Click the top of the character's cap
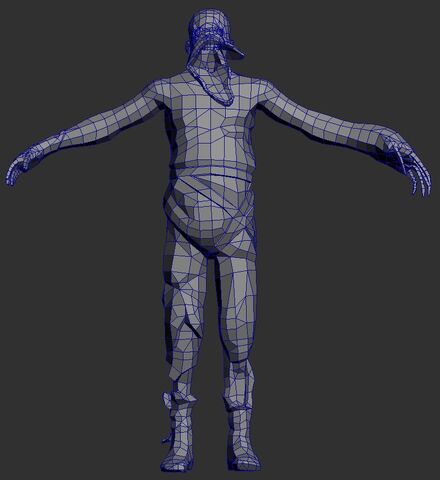Screen dimensions: 440x480 [209, 18]
